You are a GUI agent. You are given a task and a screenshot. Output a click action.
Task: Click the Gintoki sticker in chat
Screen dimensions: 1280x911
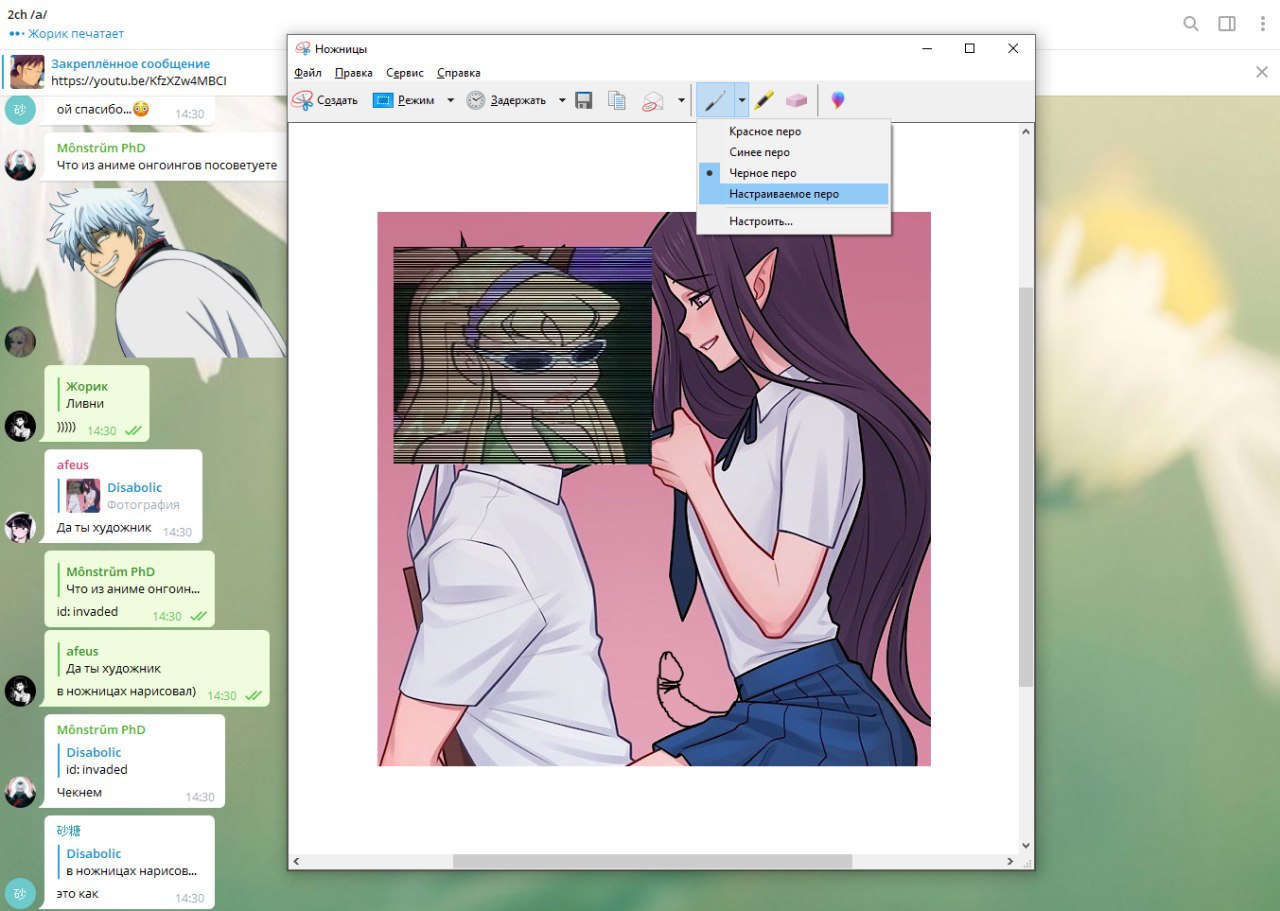(x=166, y=274)
